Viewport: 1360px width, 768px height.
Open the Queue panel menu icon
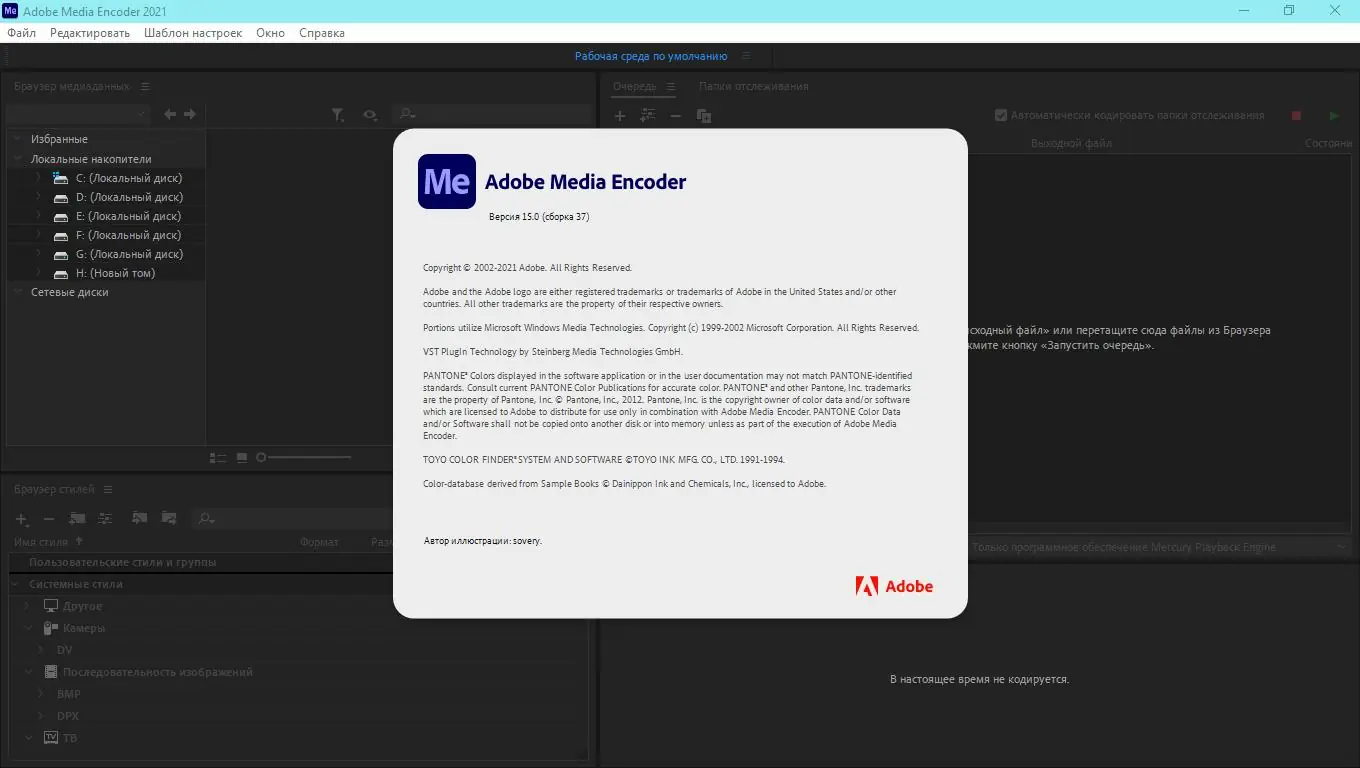click(671, 87)
